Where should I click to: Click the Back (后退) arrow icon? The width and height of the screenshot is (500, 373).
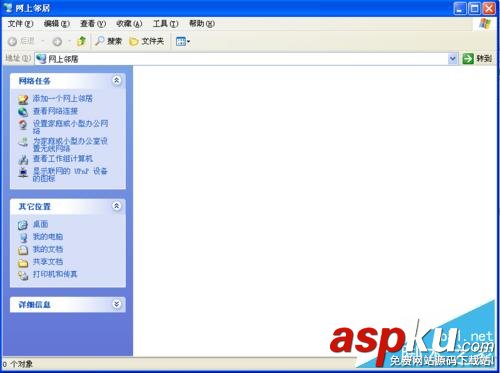tap(12, 41)
